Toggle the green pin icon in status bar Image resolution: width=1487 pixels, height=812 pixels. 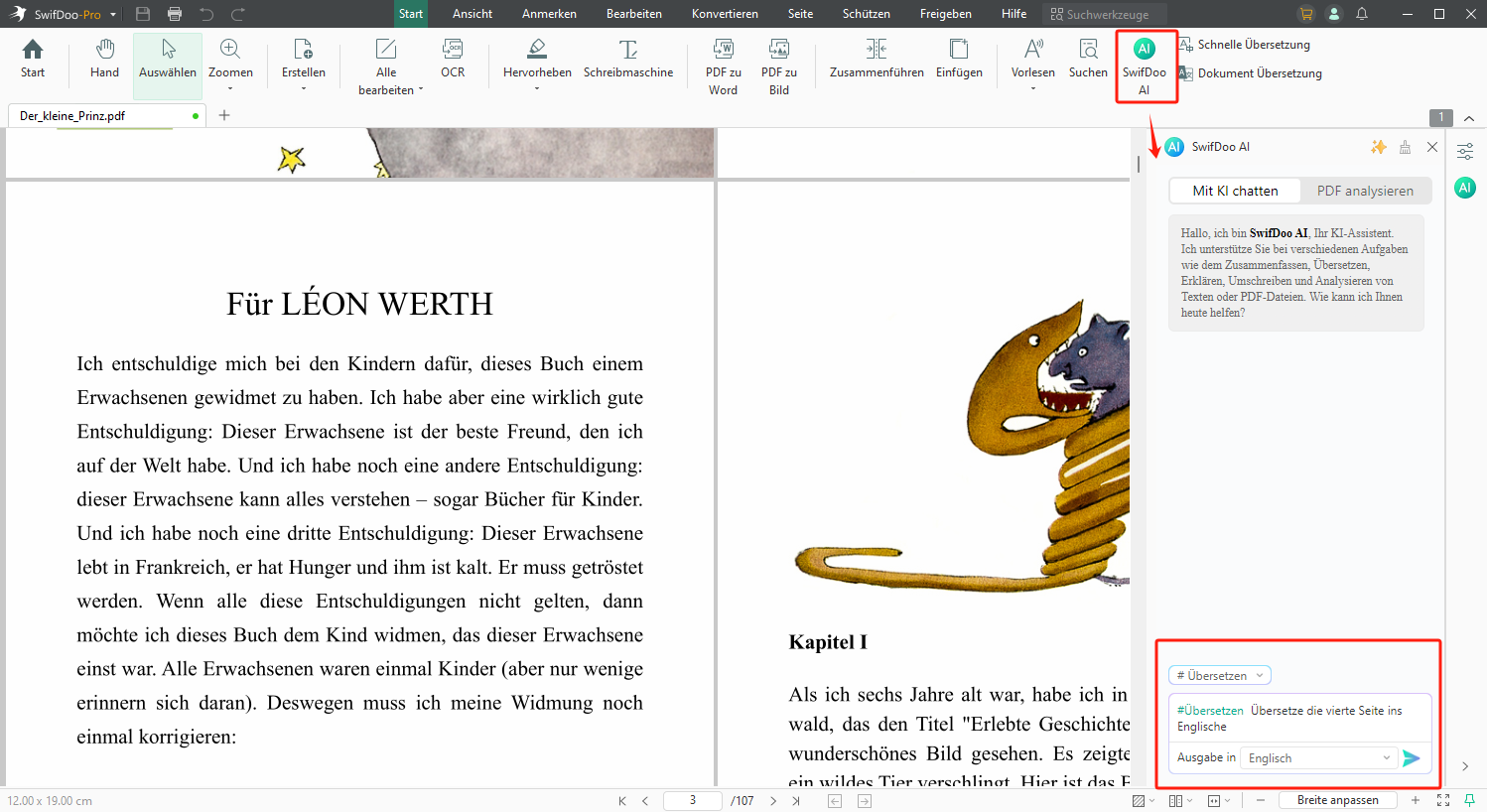point(1470,801)
